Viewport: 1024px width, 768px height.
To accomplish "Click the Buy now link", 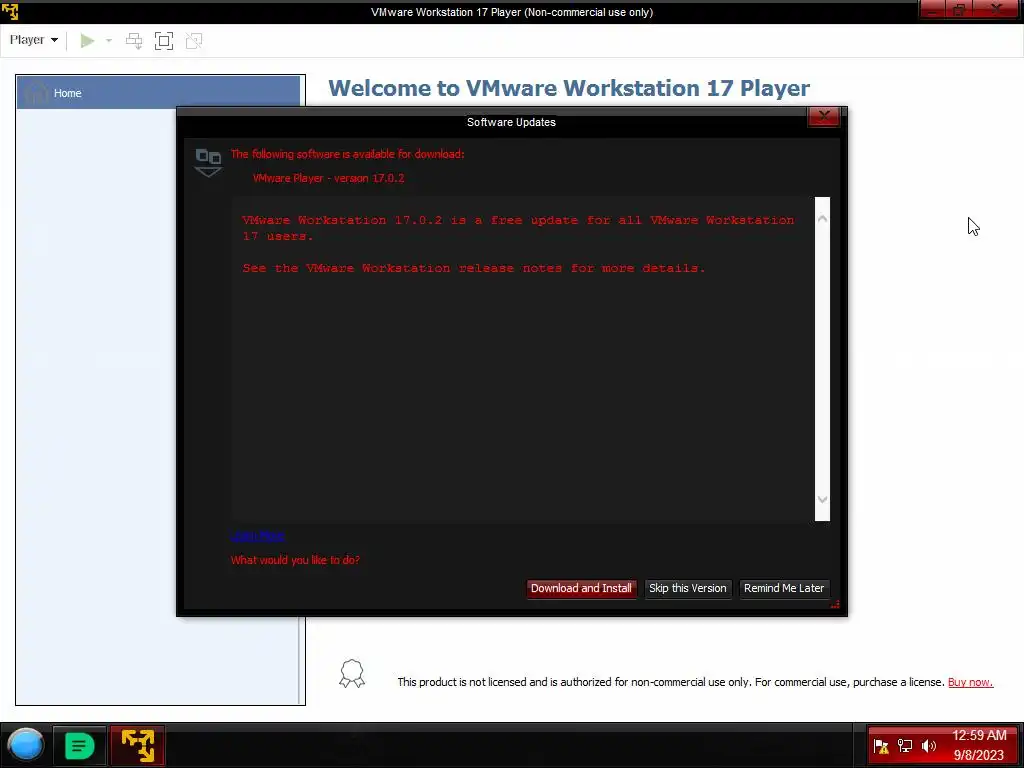I will click(x=970, y=682).
